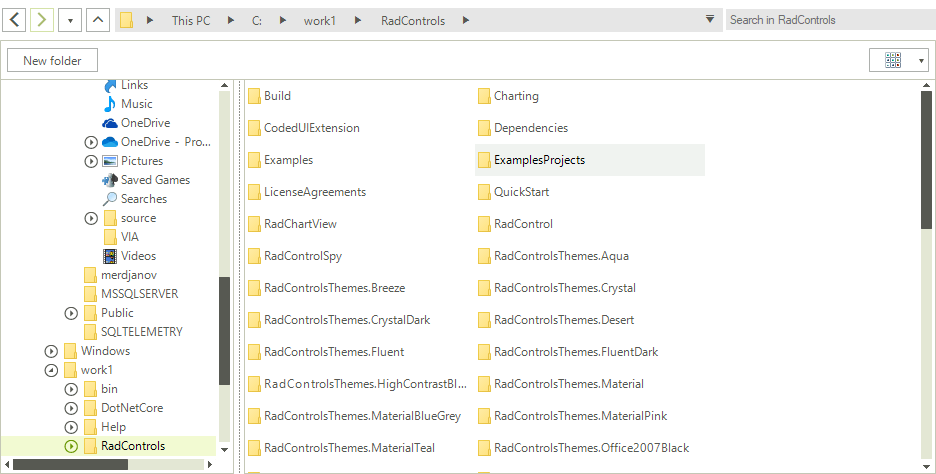Select C: in the breadcrumb path
This screenshot has height=474, width=936.
pyautogui.click(x=257, y=21)
